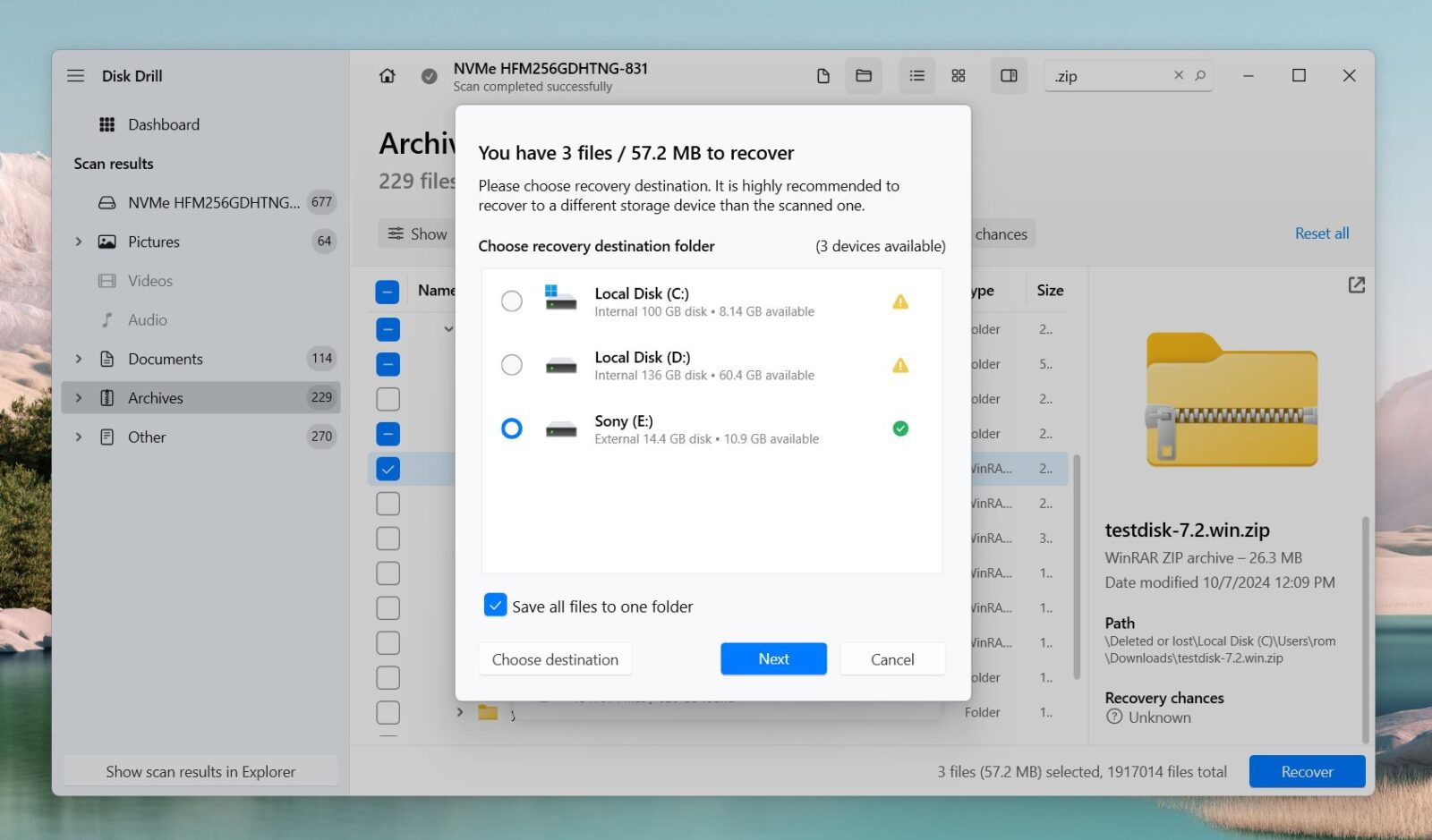
Task: Switch results to list view
Action: coord(916,76)
